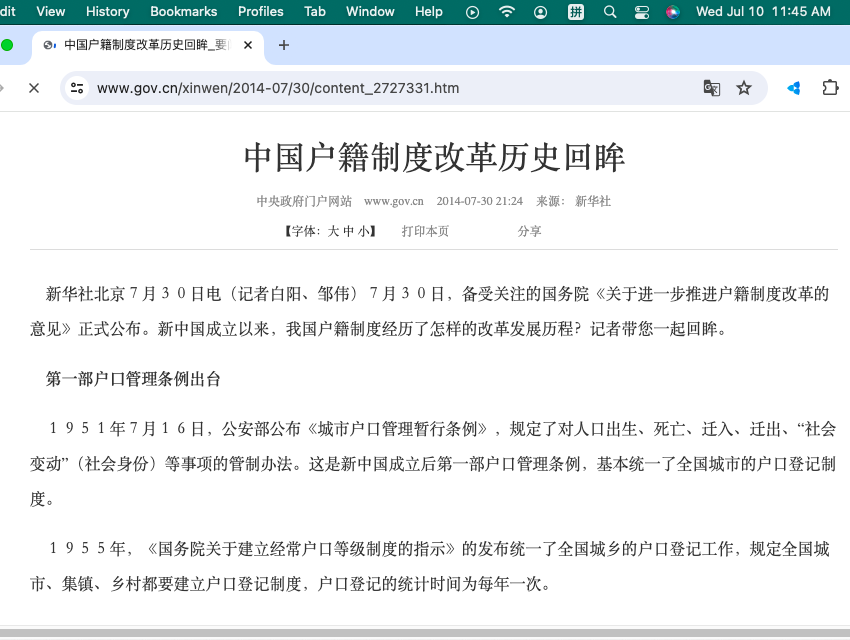The width and height of the screenshot is (850, 640).
Task: Open macOS Spotlight search
Action: pyautogui.click(x=610, y=12)
